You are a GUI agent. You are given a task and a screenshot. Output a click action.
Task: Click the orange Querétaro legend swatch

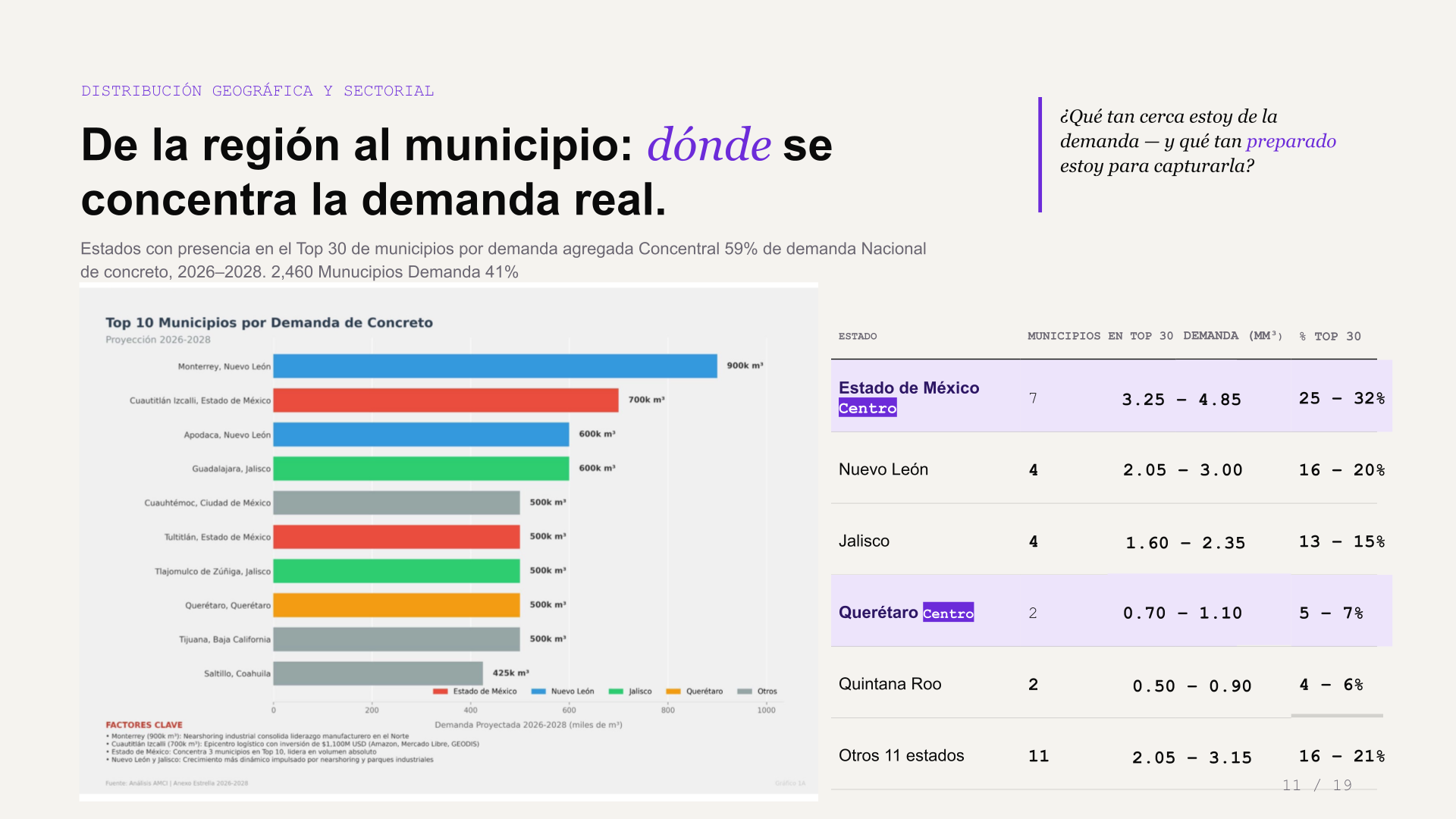pyautogui.click(x=673, y=692)
